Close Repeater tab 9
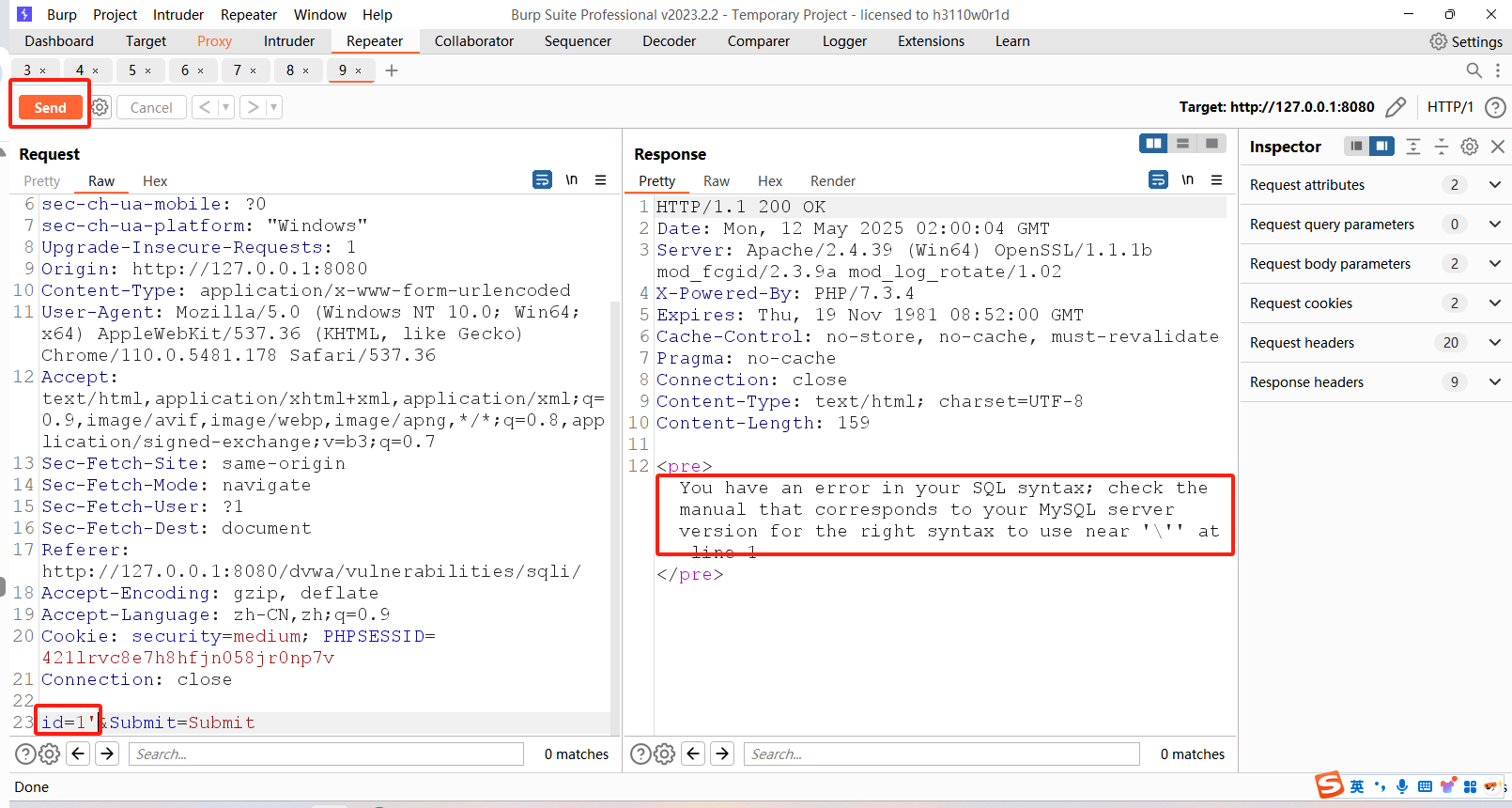The height and width of the screenshot is (808, 1512). coord(359,70)
